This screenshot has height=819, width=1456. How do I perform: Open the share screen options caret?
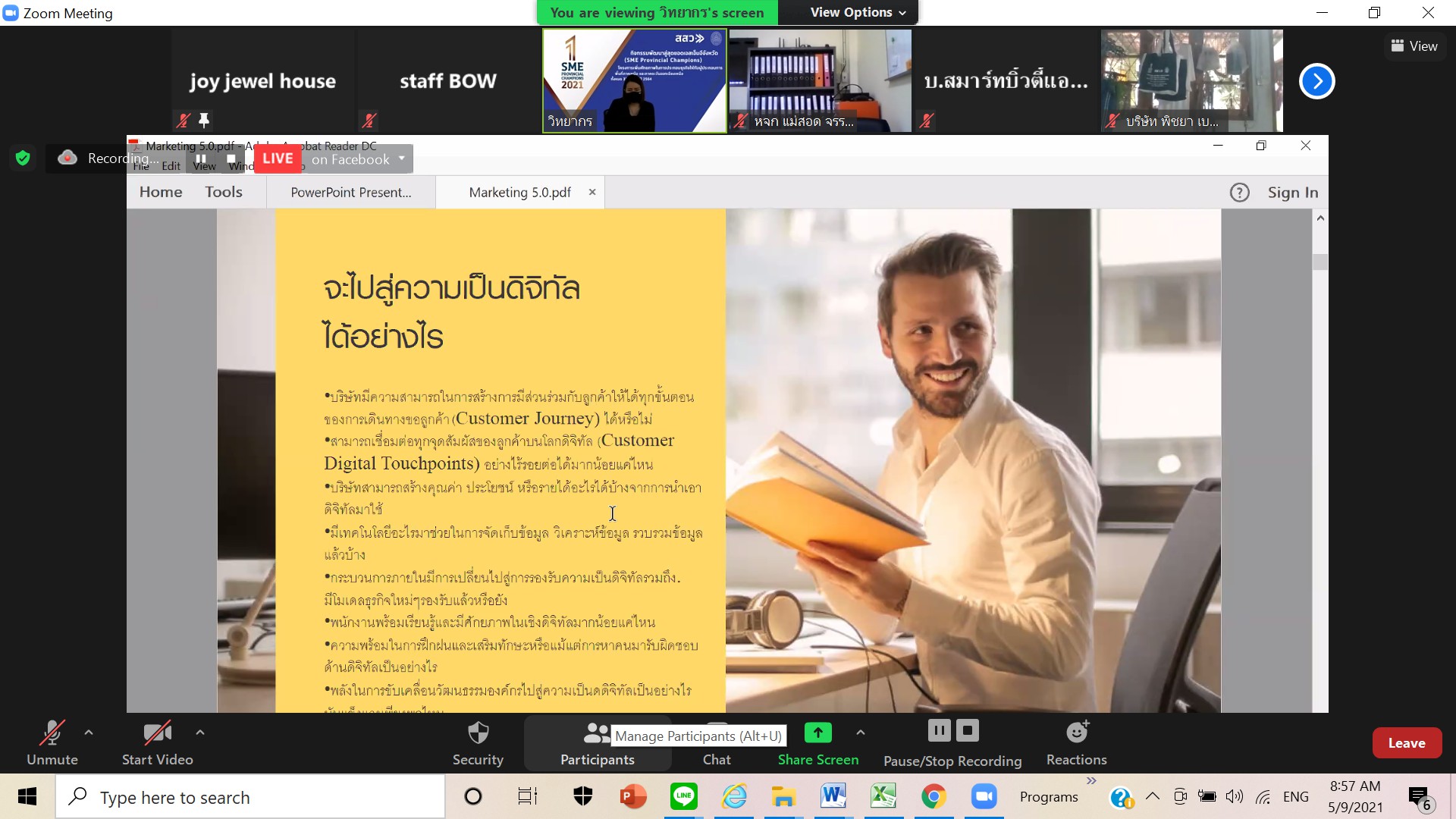[x=860, y=733]
